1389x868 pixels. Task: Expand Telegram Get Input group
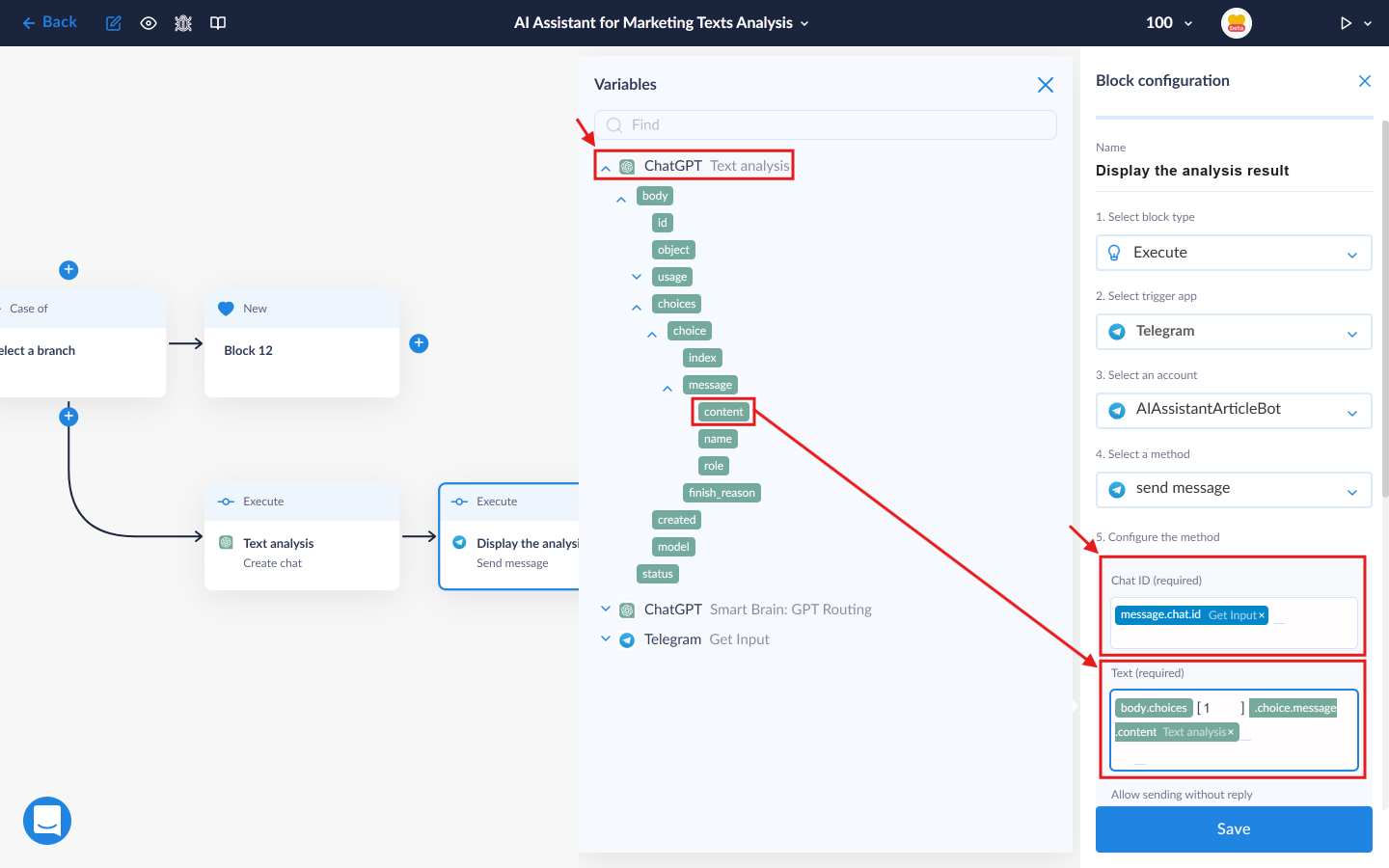(606, 638)
